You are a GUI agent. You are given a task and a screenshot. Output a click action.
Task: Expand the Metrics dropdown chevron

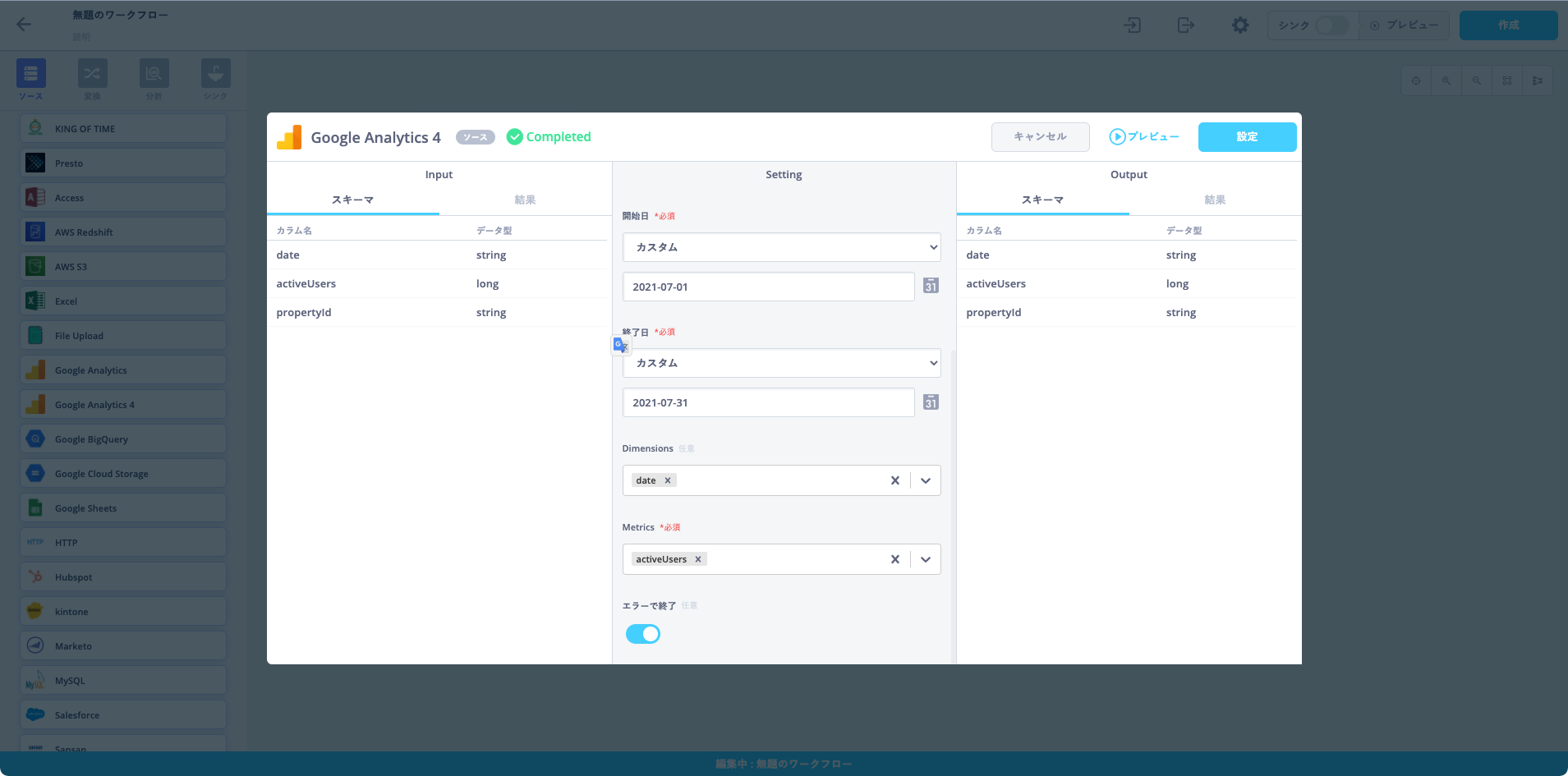926,559
